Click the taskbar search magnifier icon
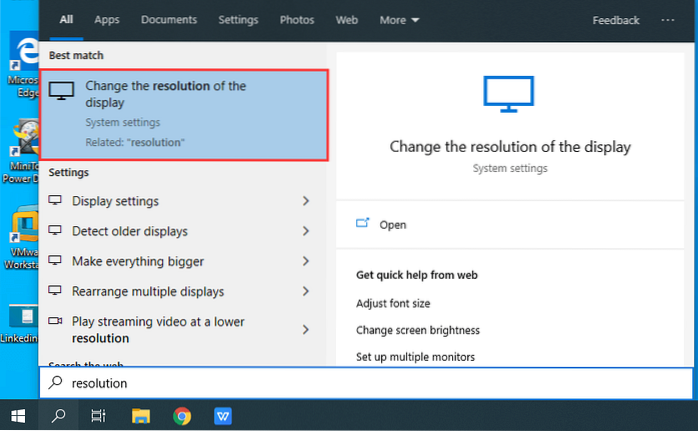698x431 pixels. pyautogui.click(x=58, y=415)
